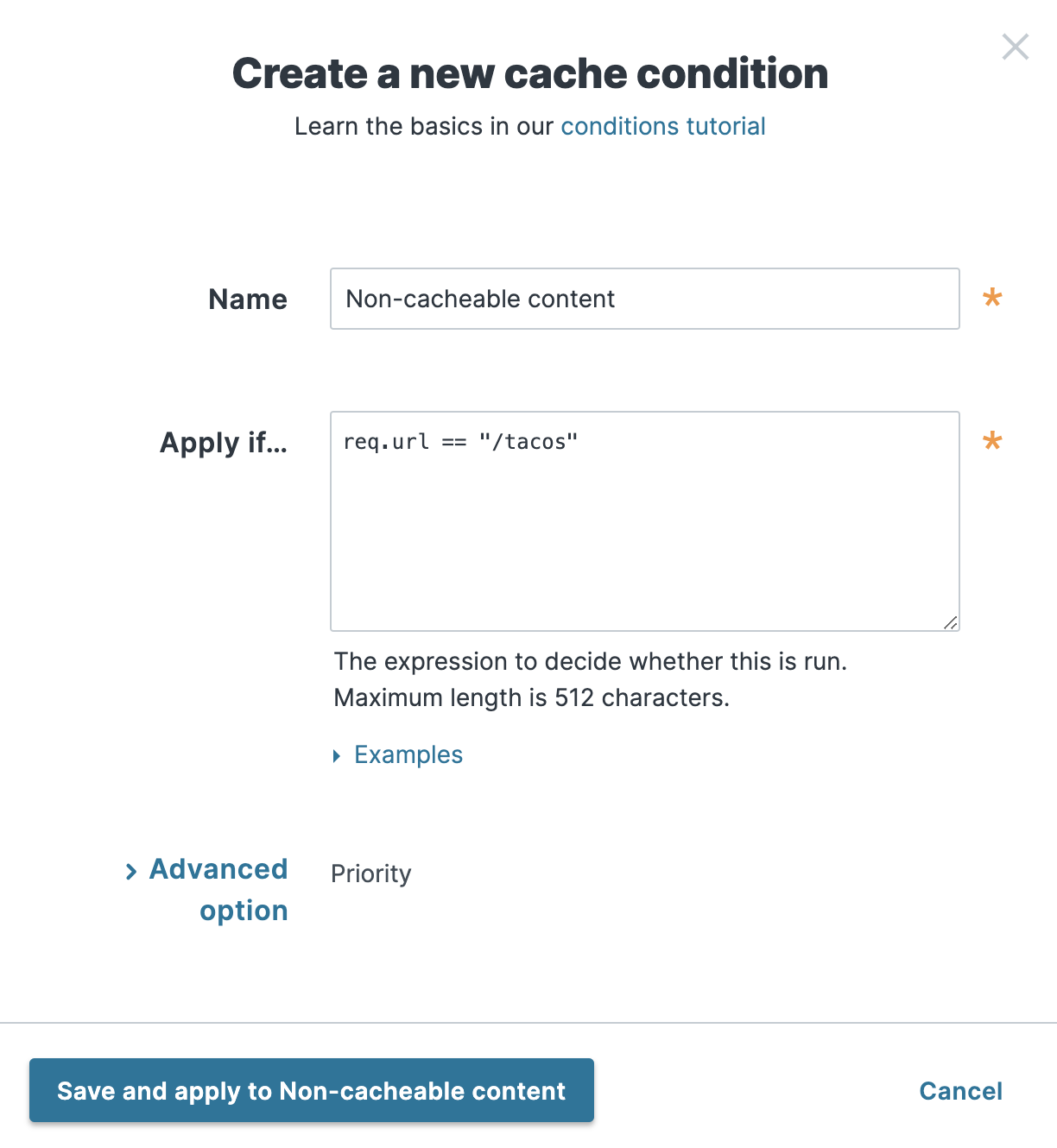Image resolution: width=1057 pixels, height=1148 pixels.
Task: Click the Name field label
Action: click(247, 299)
